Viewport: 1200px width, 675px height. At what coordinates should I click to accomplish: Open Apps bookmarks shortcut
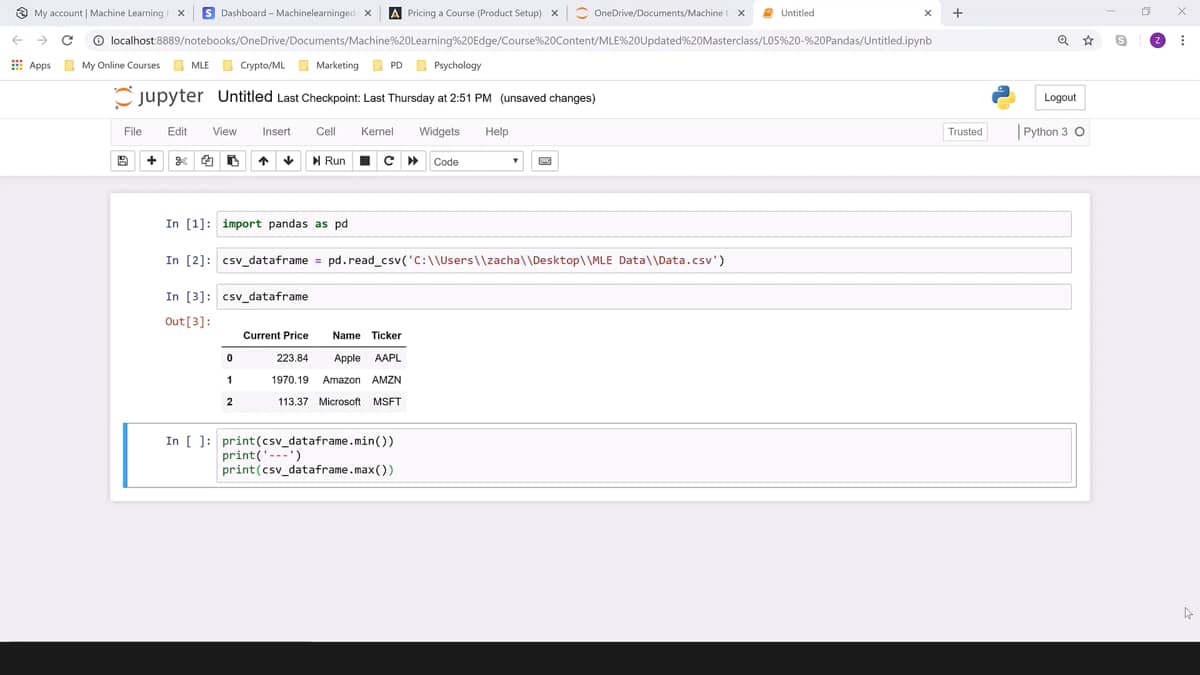point(31,65)
